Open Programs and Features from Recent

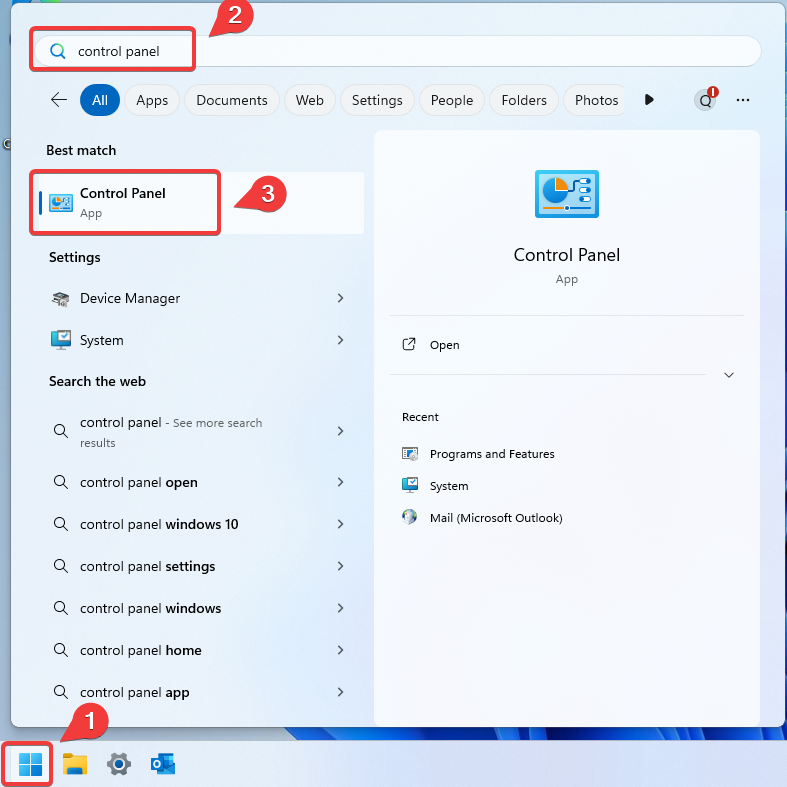coord(491,454)
